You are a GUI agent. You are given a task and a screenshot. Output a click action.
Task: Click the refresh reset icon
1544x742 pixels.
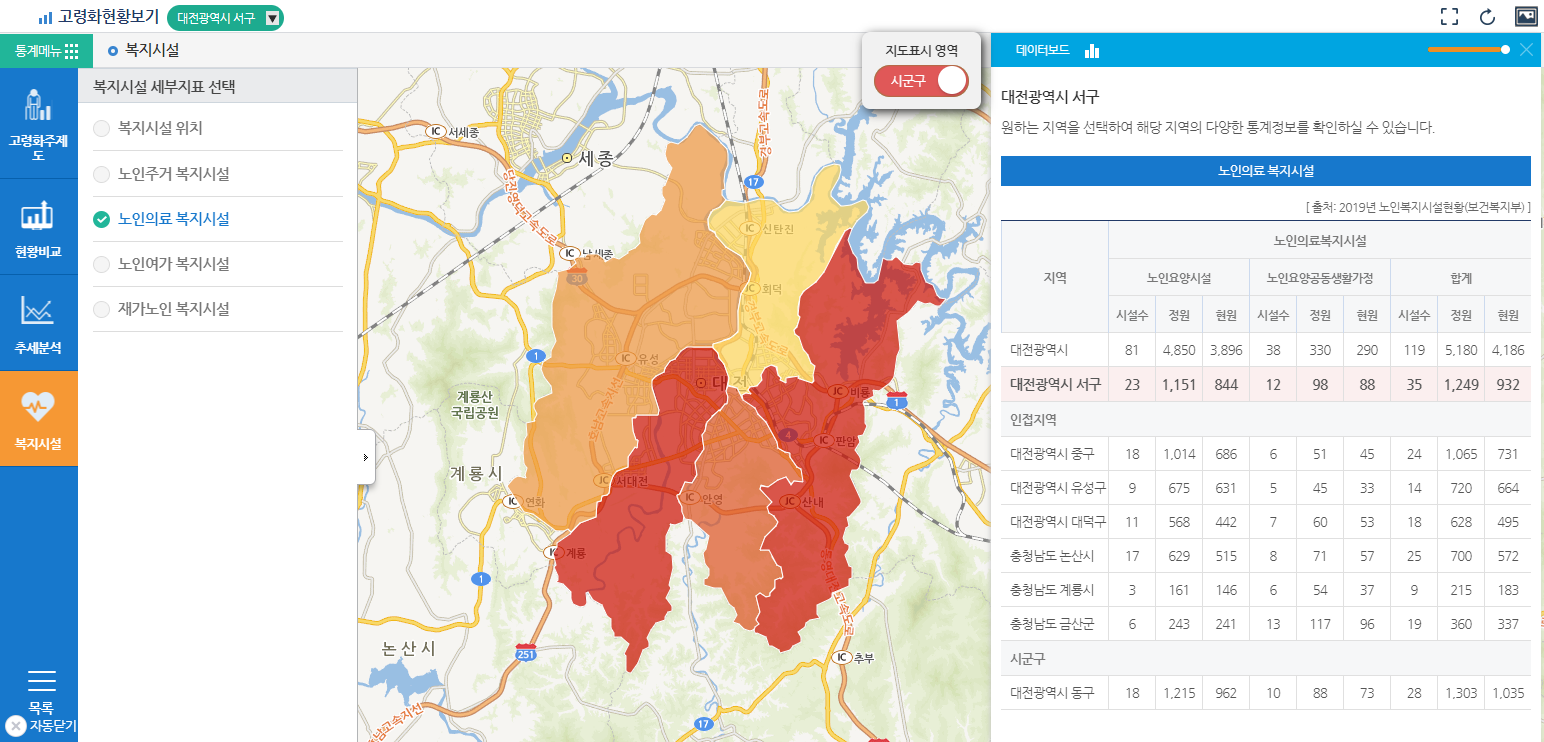point(1487,16)
